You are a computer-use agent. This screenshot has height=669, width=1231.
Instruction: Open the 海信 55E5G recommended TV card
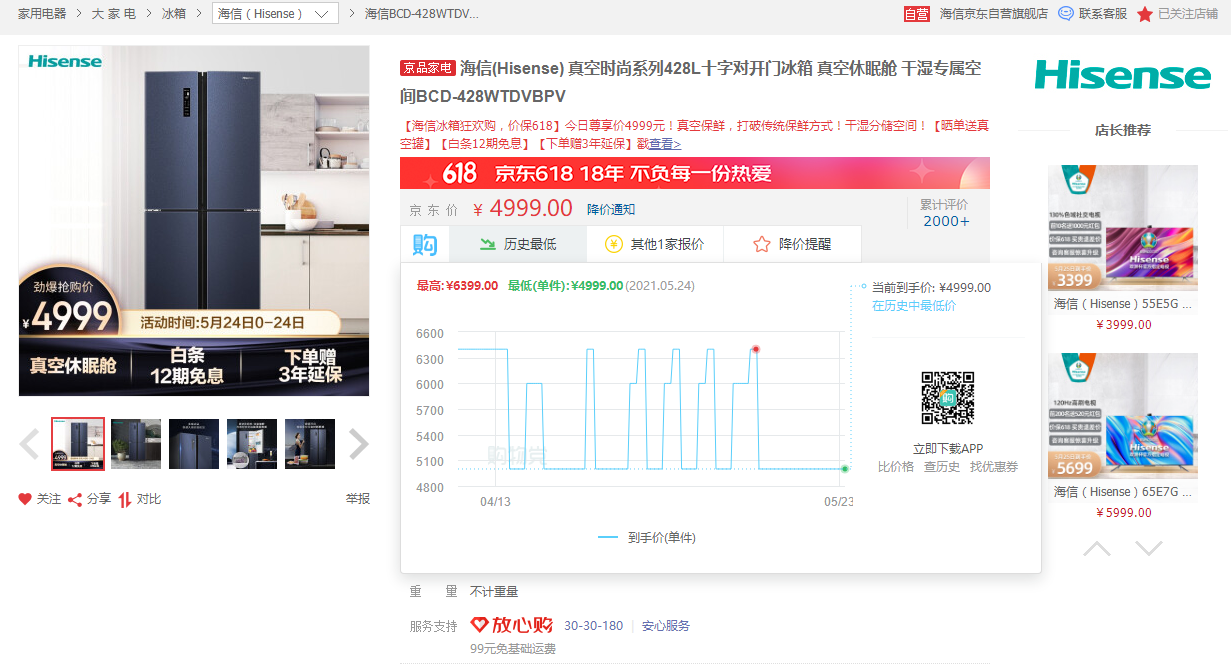coord(1123,249)
